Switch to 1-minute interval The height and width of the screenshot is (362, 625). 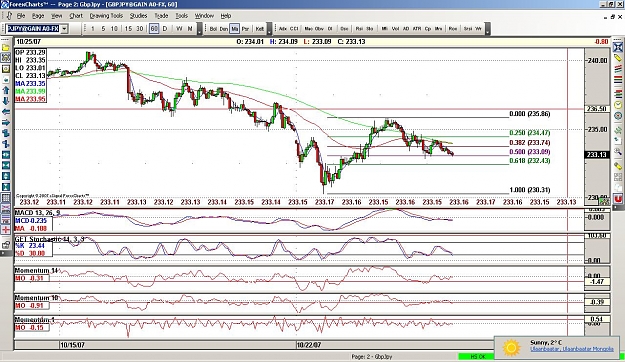point(93,29)
